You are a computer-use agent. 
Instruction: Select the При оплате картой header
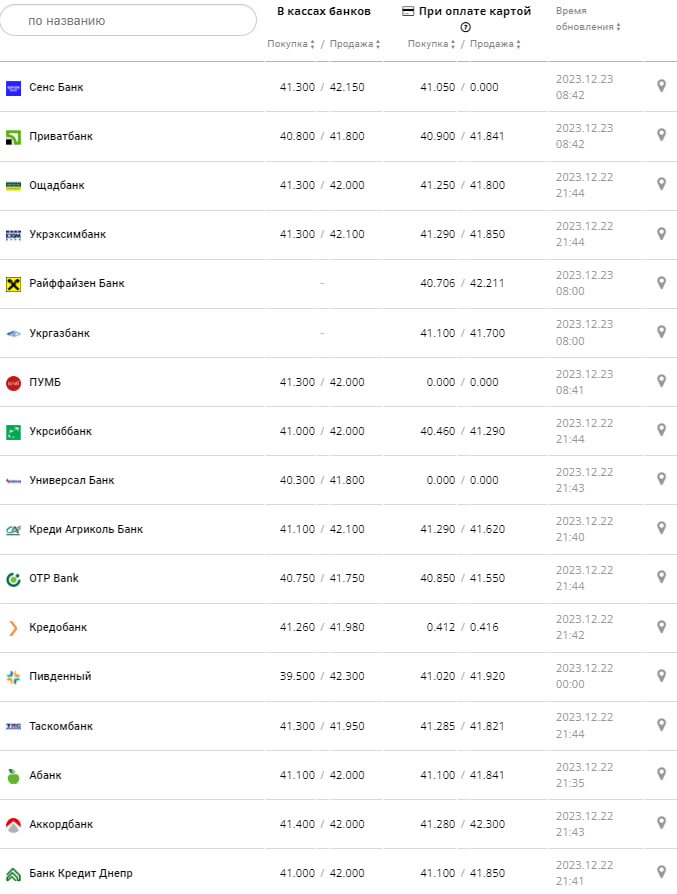pyautogui.click(x=475, y=12)
